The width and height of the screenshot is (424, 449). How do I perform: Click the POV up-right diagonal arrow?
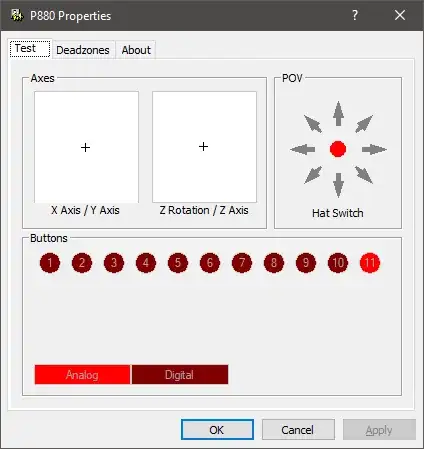[x=364, y=124]
